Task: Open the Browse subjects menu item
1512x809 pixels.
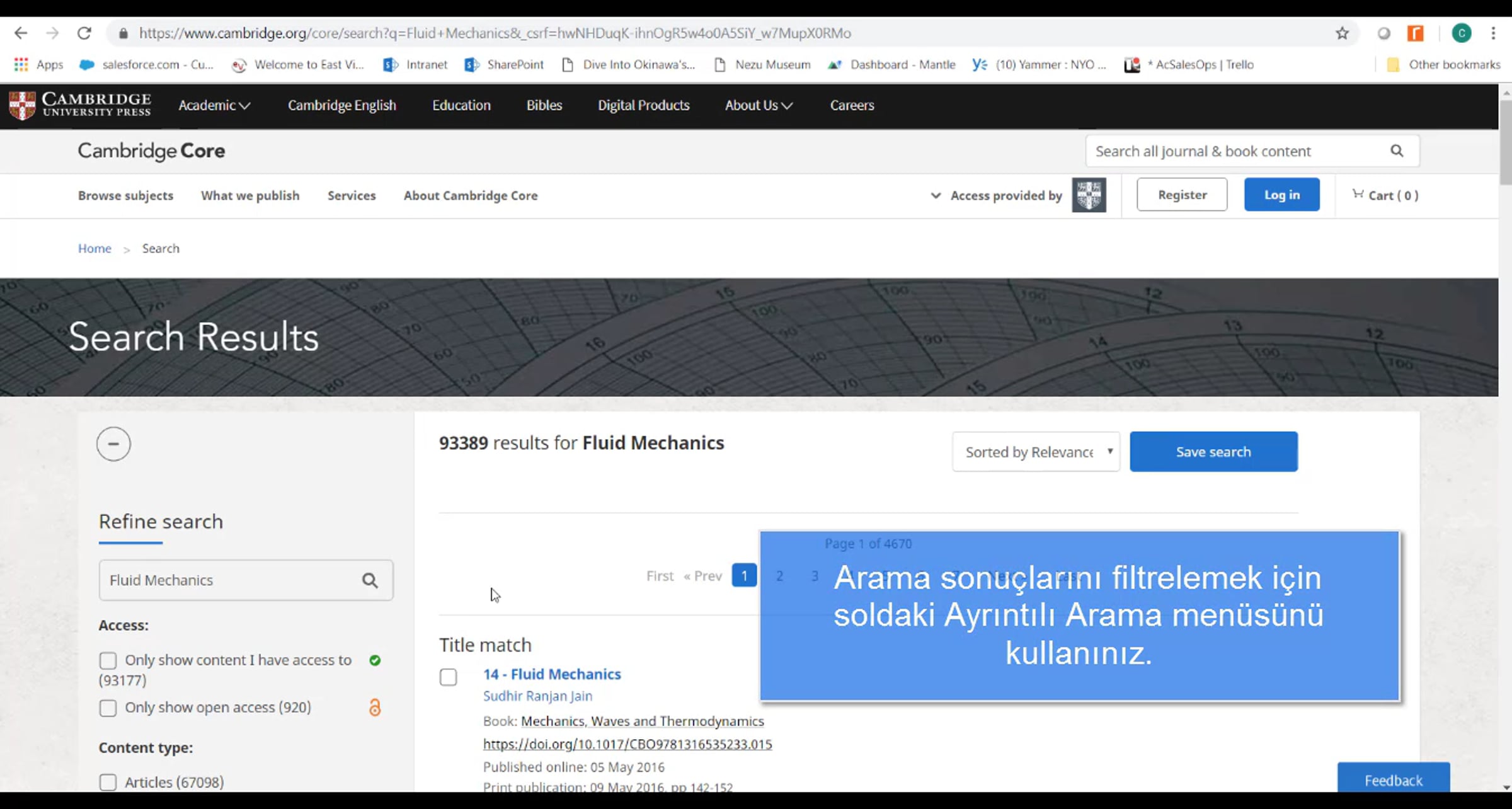Action: [x=125, y=195]
